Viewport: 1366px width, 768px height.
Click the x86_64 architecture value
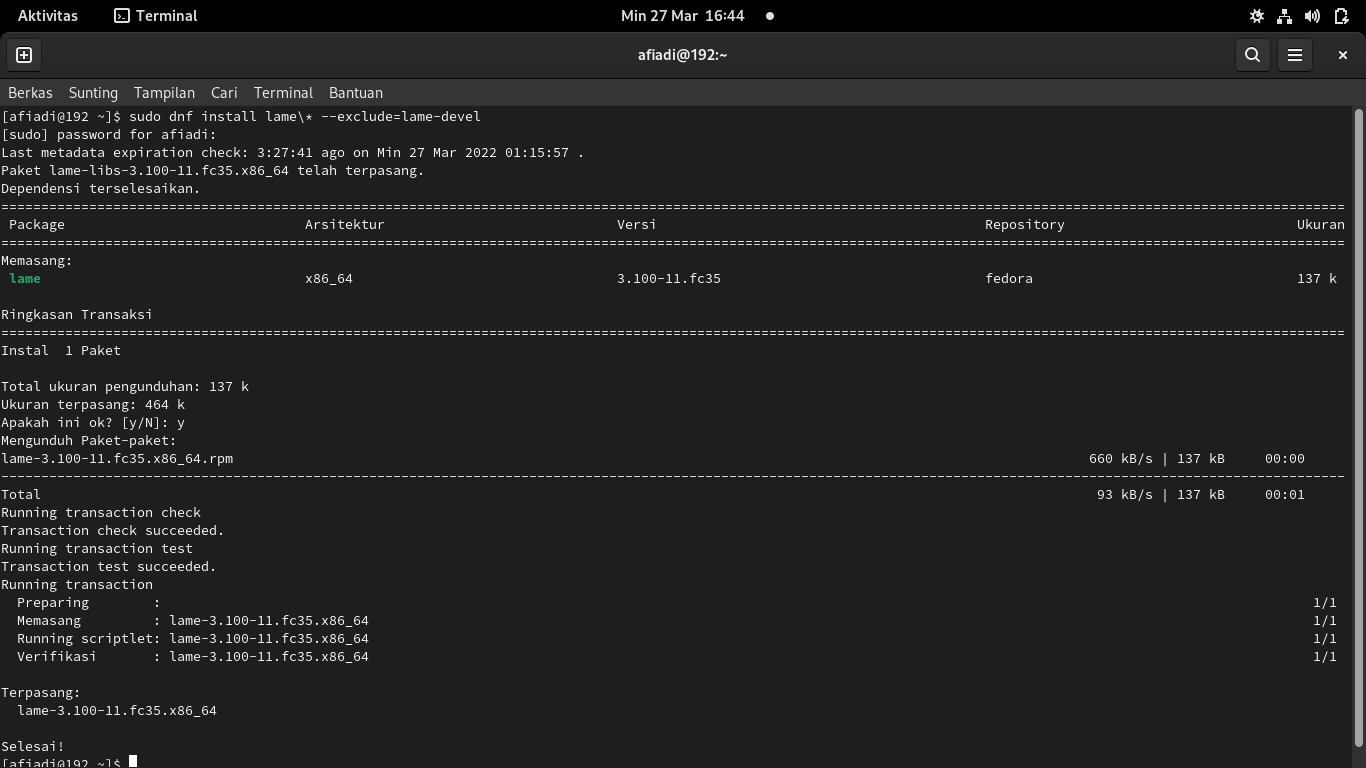click(x=329, y=278)
